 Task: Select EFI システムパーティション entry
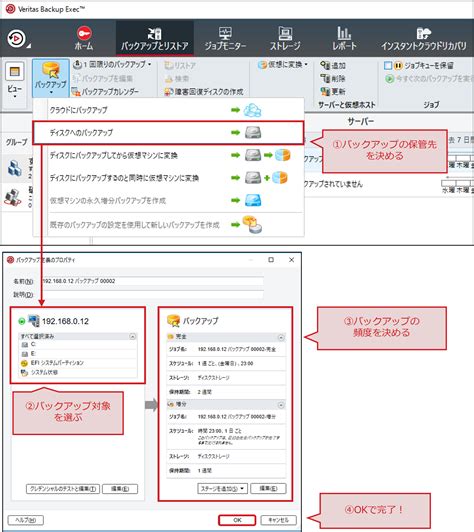point(78,363)
